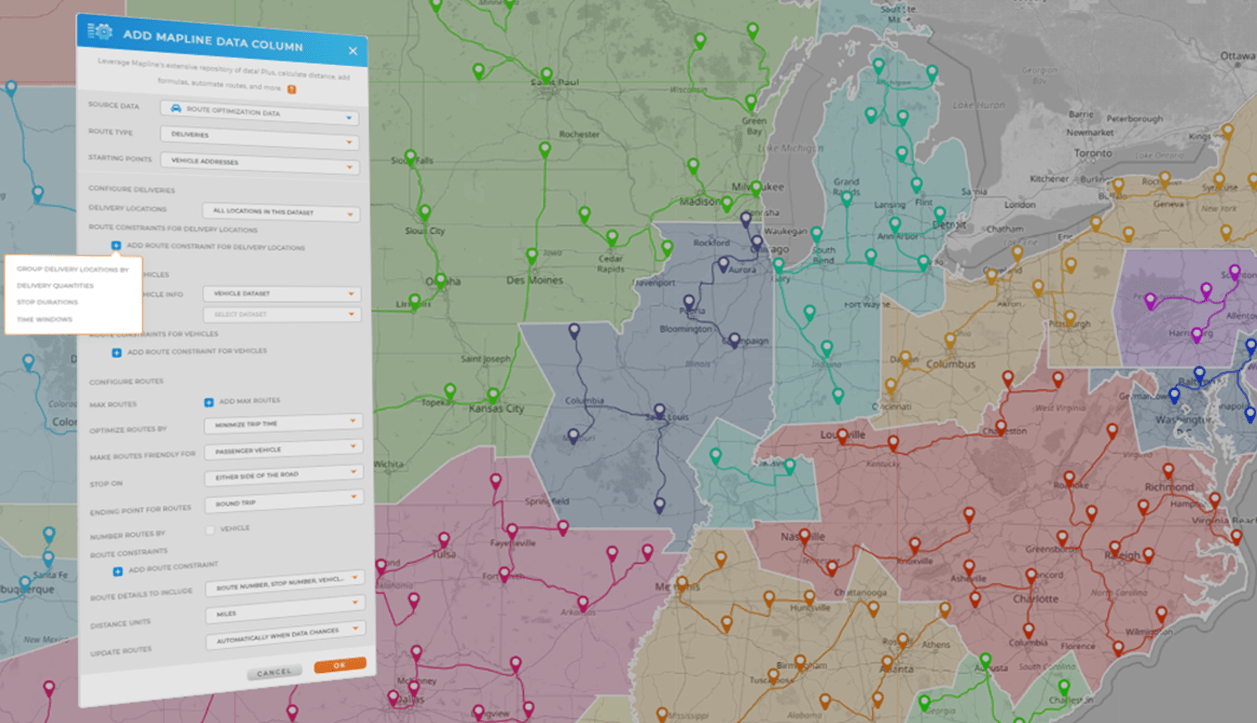
Task: Select Delivery Quantities from the popup menu
Action: (x=56, y=286)
